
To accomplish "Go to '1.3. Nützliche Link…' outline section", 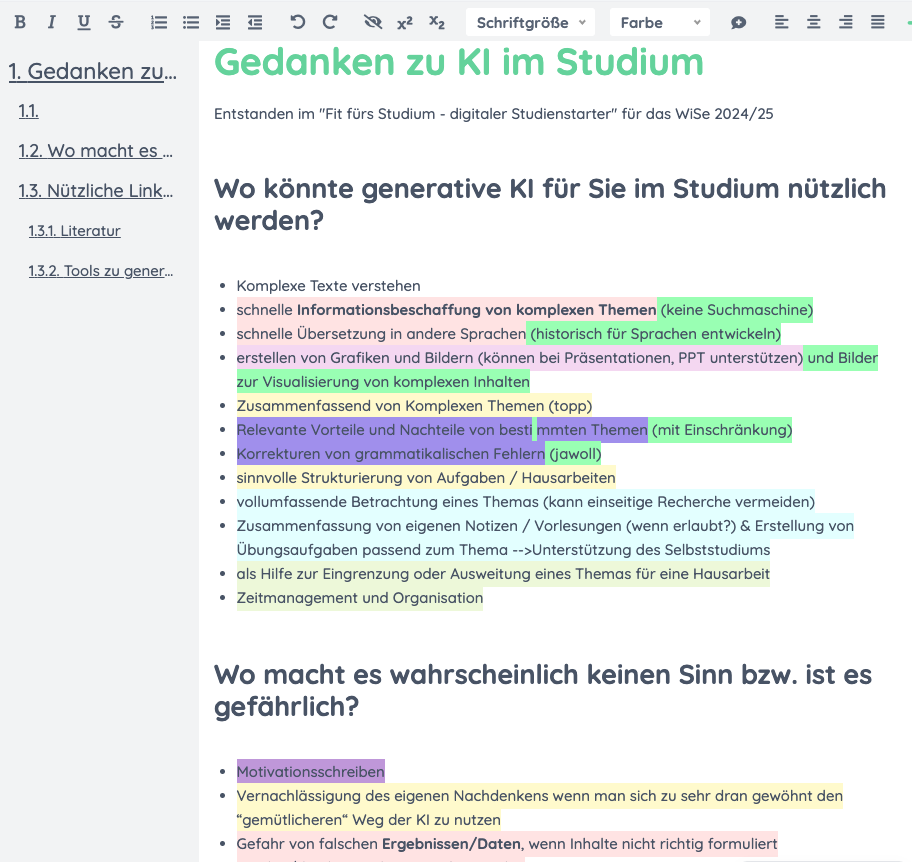I will tap(96, 191).
